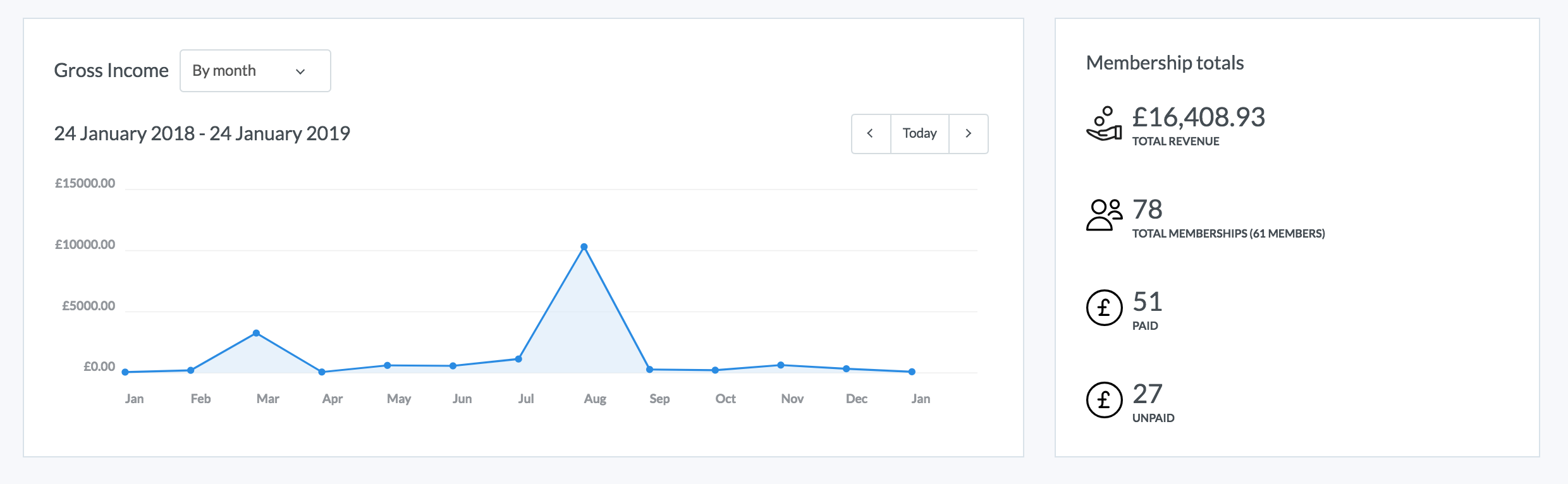Click the 27 unpaid memberships number
The height and width of the screenshot is (484, 1568).
pyautogui.click(x=1147, y=394)
